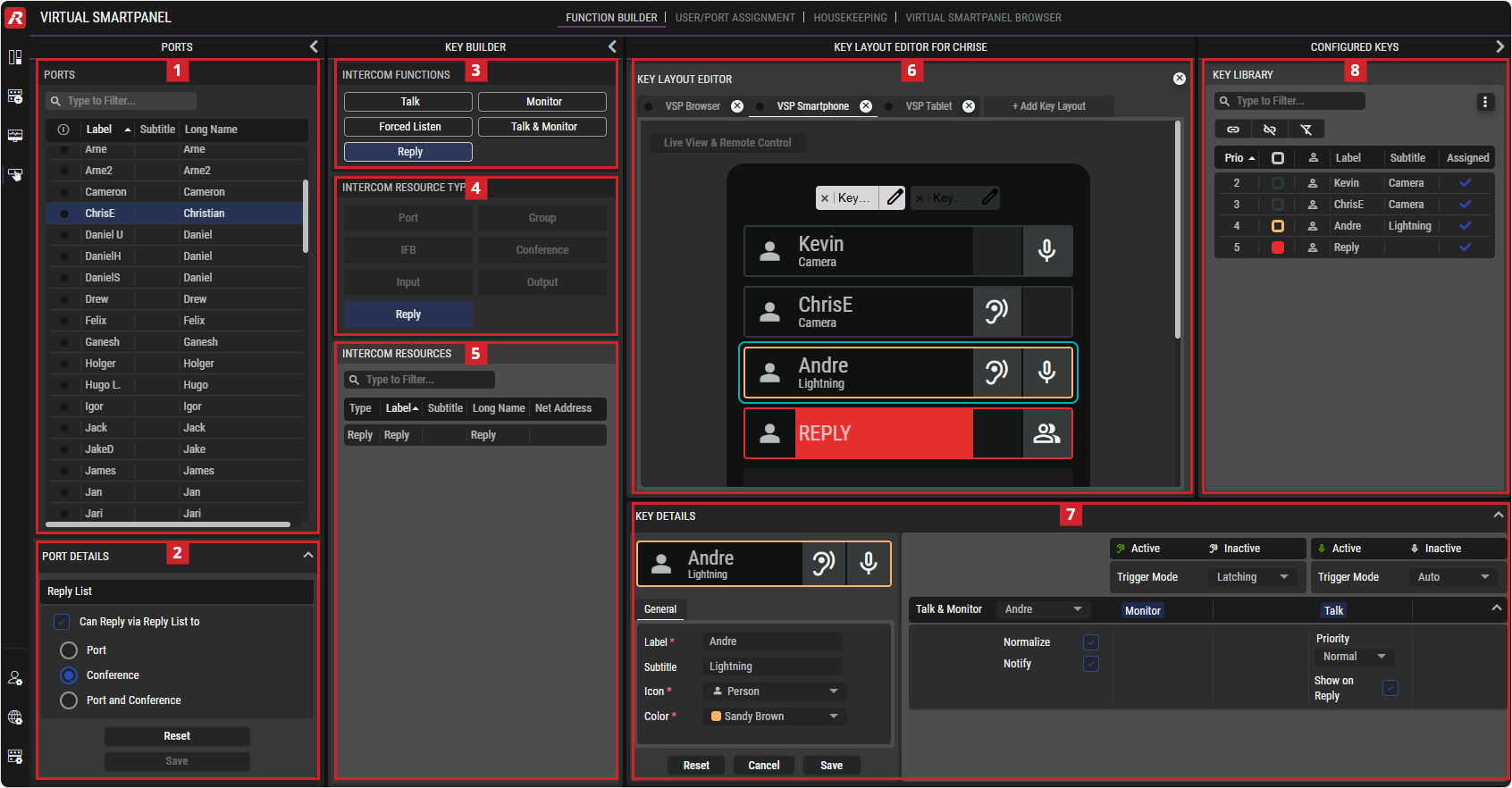Viewport: 1512px width, 788px height.
Task: Open the add-device sidebar icon
Action: 15,96
